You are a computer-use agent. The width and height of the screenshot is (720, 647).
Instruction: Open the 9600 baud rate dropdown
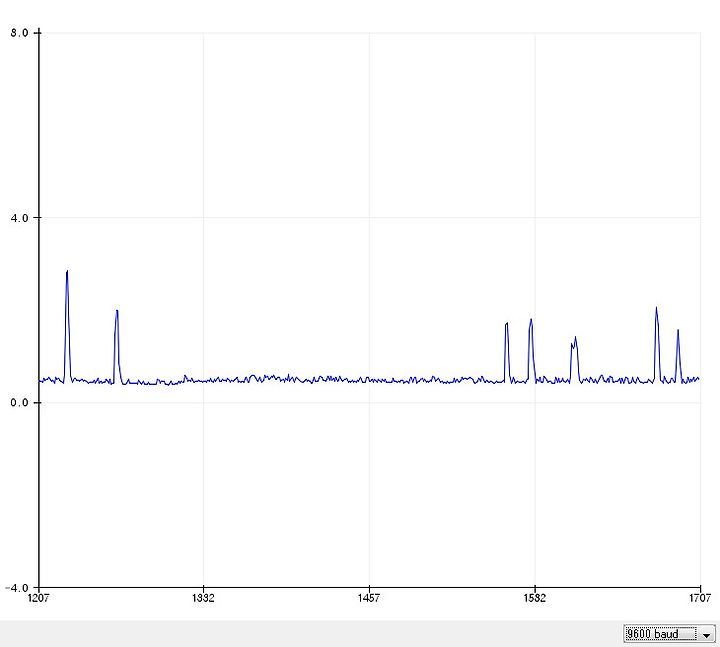(669, 634)
